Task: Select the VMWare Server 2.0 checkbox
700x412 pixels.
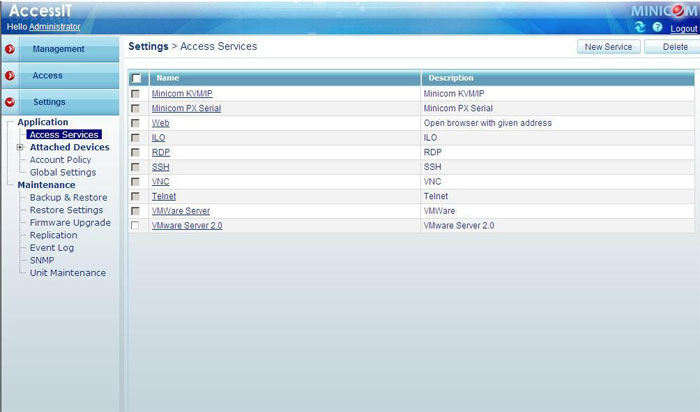Action: point(136,226)
